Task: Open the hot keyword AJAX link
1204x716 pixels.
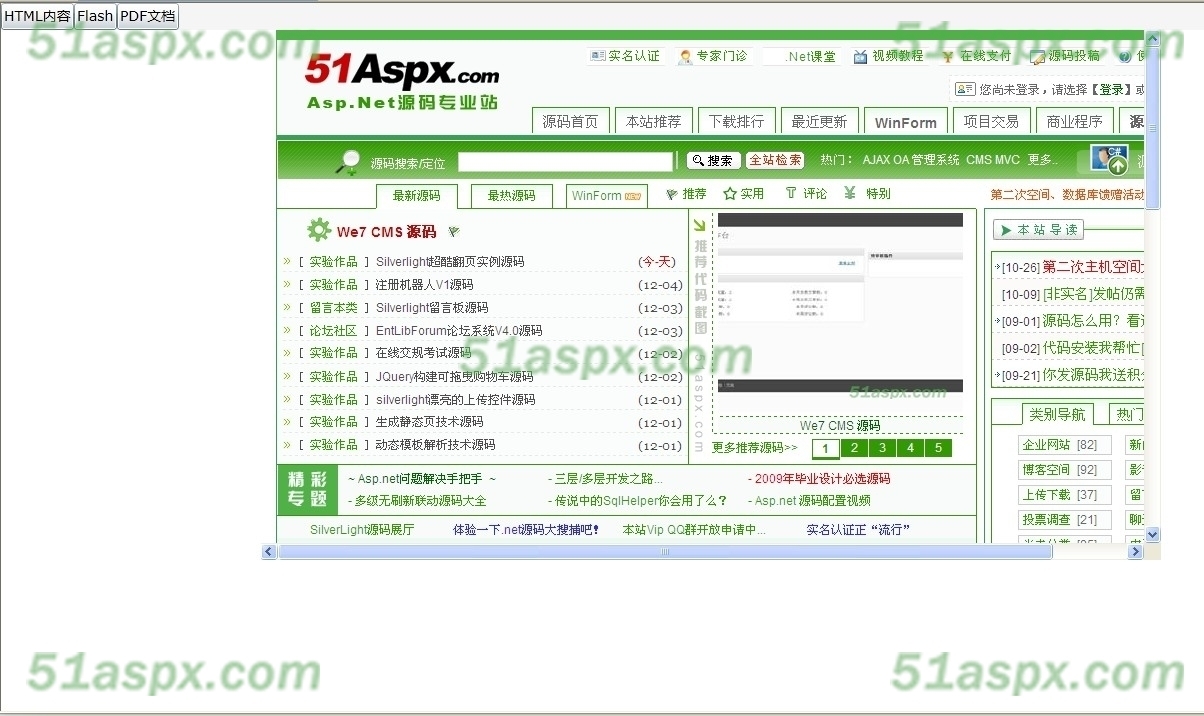Action: tap(877, 160)
